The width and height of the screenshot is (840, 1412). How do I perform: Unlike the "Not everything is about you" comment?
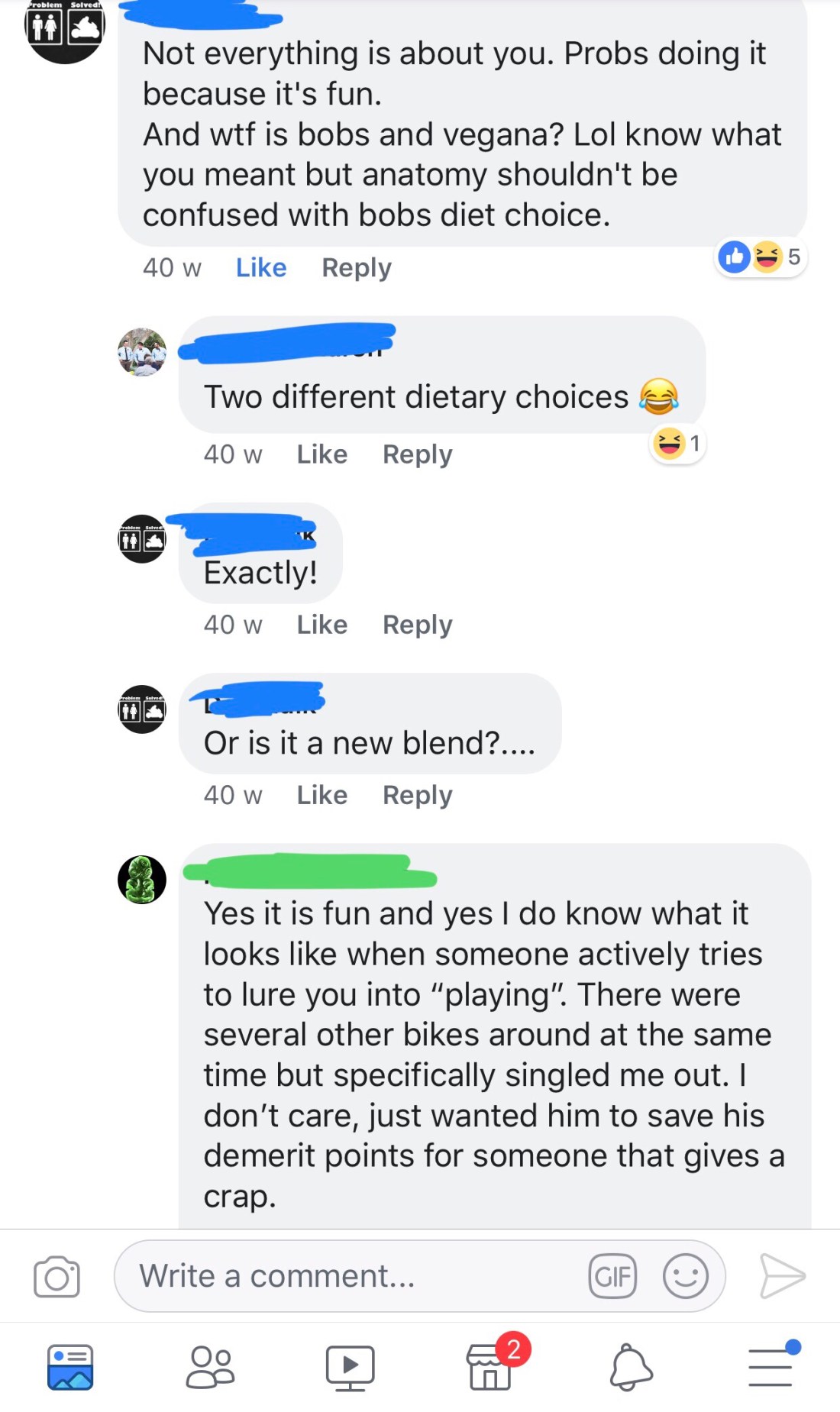tap(261, 267)
